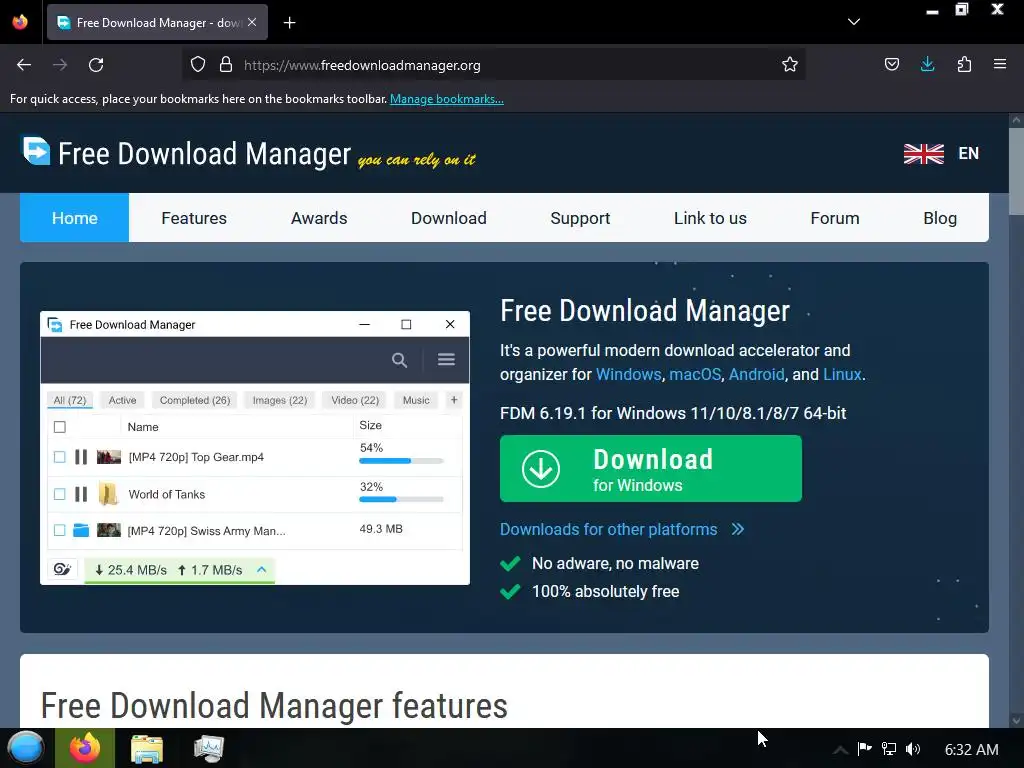Bookmark this page with the star icon
This screenshot has width=1024, height=768.
pos(790,64)
